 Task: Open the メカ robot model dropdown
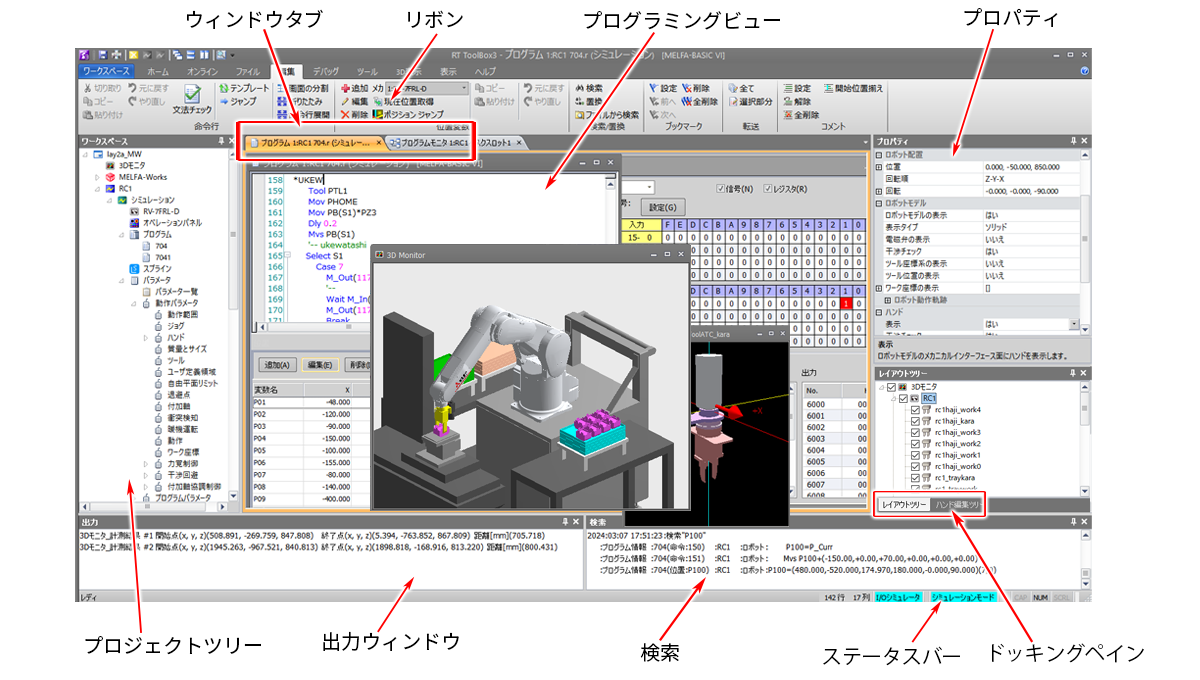click(x=464, y=88)
